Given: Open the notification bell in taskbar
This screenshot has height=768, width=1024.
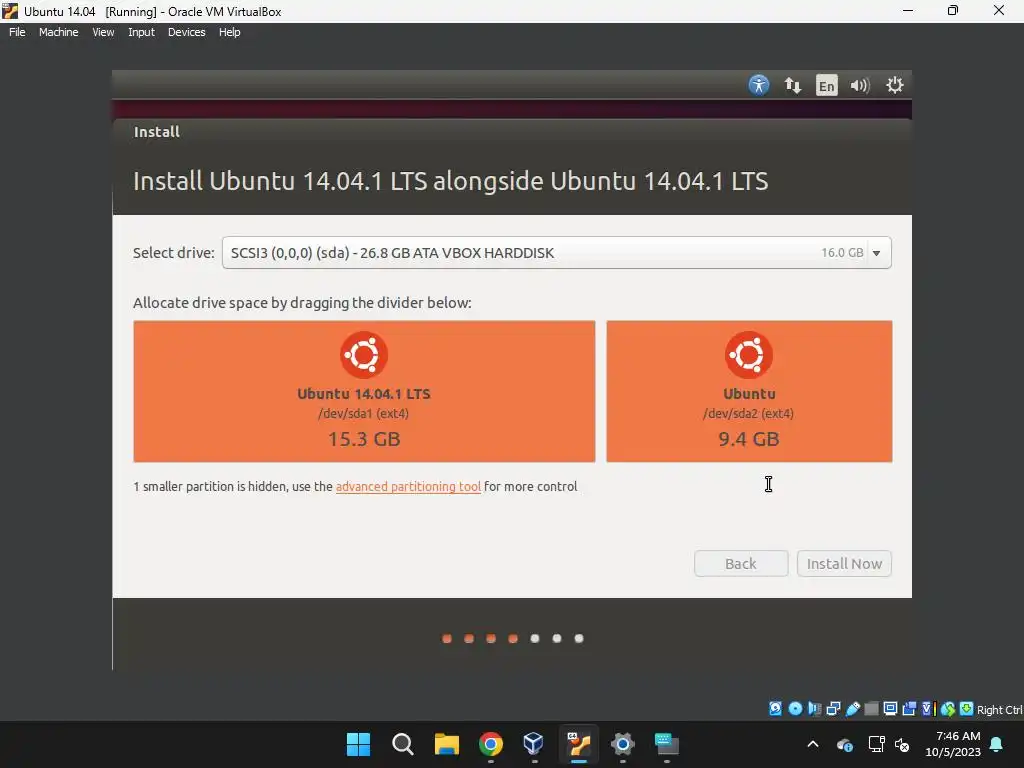Looking at the screenshot, I should point(997,744).
